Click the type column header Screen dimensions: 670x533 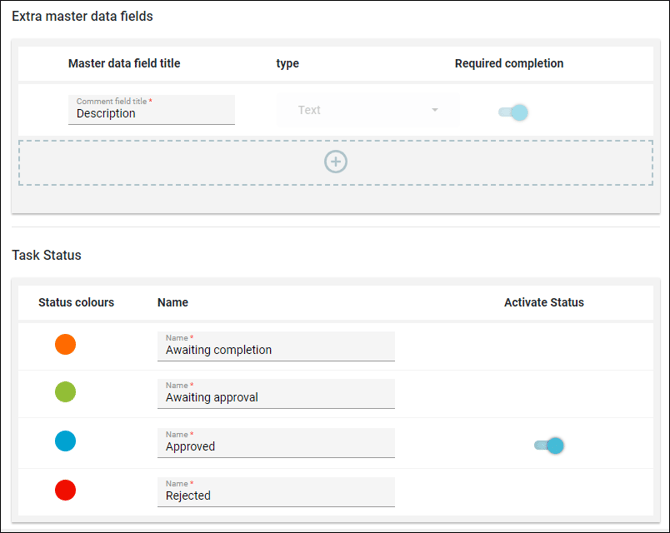pos(287,64)
